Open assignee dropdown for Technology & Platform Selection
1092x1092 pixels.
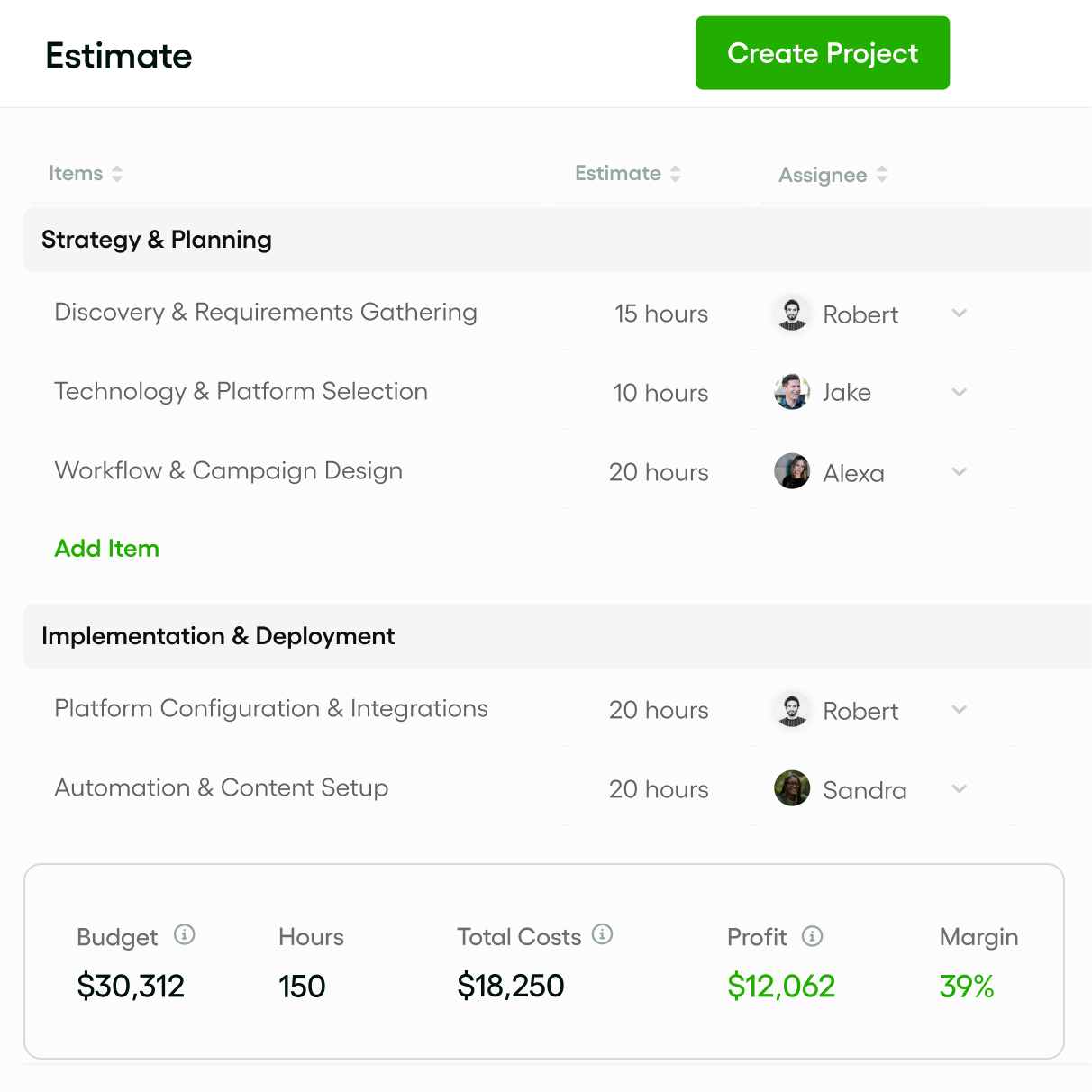point(960,393)
